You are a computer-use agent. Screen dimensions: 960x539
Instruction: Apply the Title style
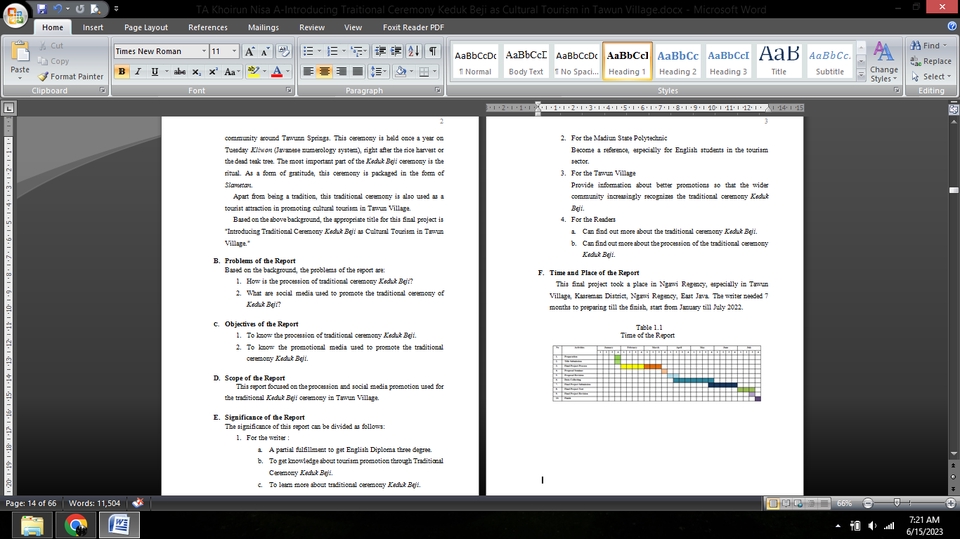(779, 61)
